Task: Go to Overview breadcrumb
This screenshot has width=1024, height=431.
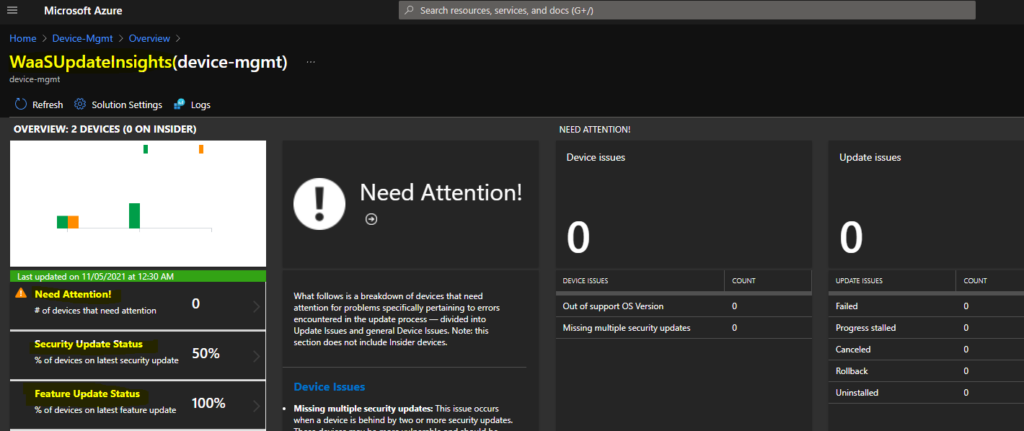Action: point(150,39)
